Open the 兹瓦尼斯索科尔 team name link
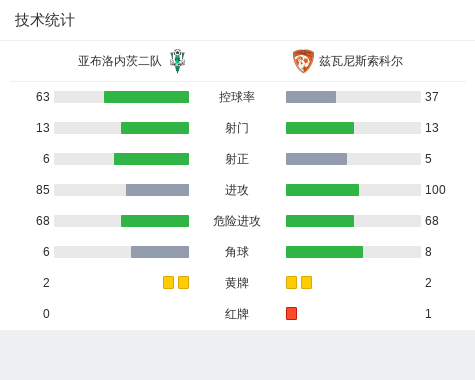 [x=361, y=61]
